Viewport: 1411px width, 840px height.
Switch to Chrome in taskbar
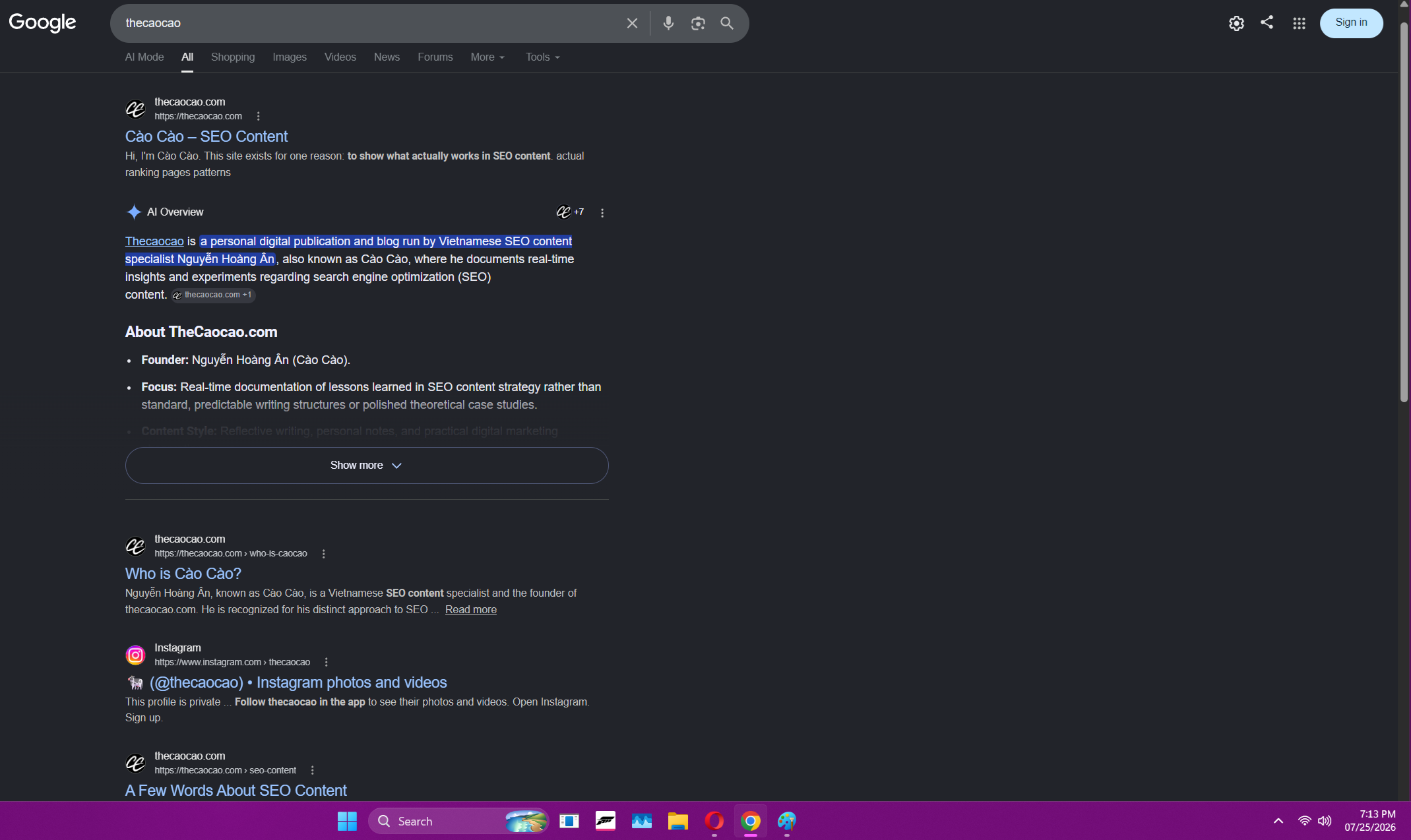(750, 821)
